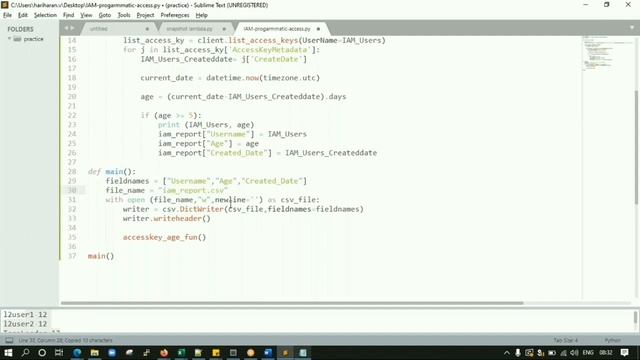Open File Explorer from taskbar
This screenshot has width=640, height=360.
pyautogui.click(x=94, y=353)
